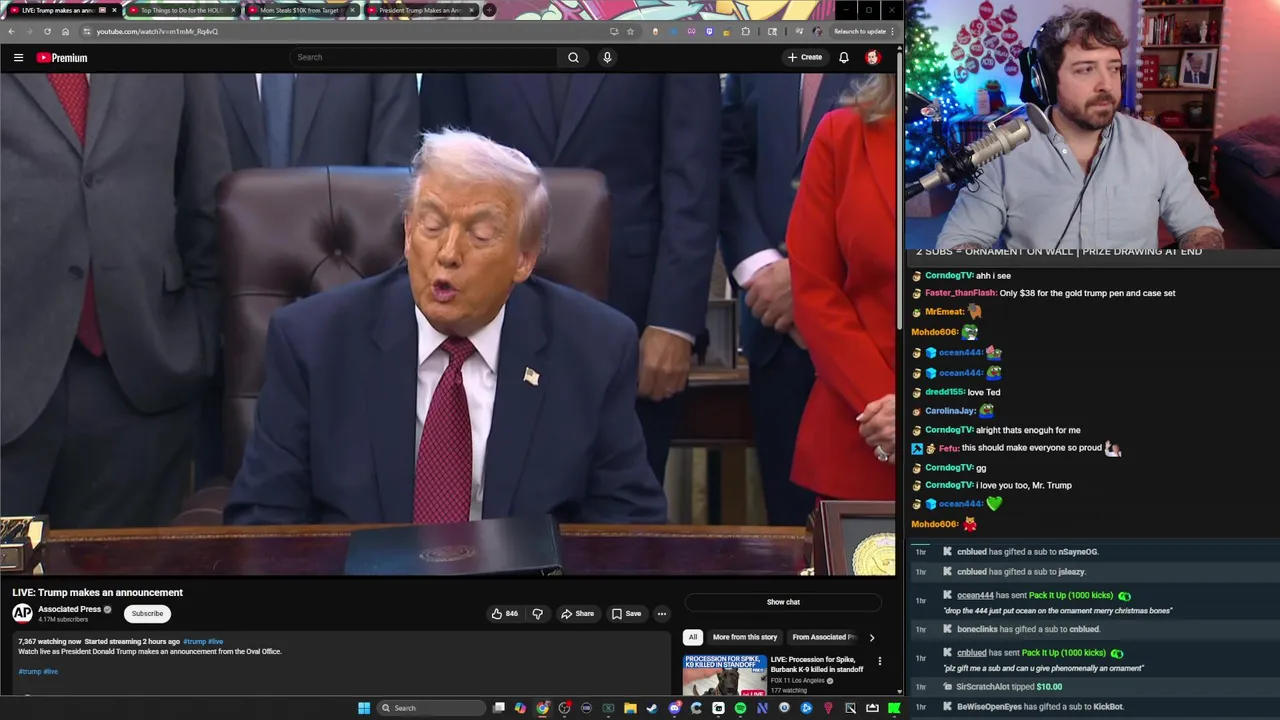The height and width of the screenshot is (720, 1280).
Task: Open the Windows Start menu
Action: pos(364,708)
